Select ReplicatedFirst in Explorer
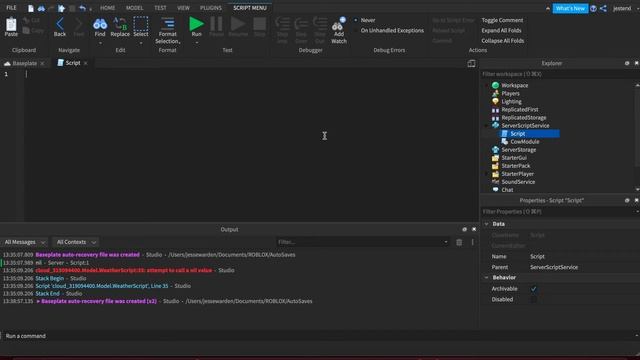This screenshot has width=640, height=360. tap(520, 109)
